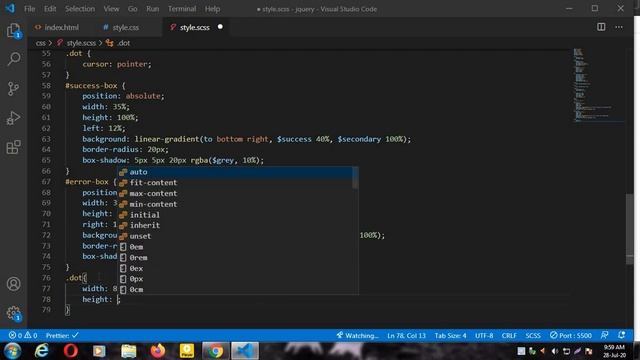Click Watching Sass status button
Image resolution: width=640 pixels, height=360 pixels.
point(358,335)
